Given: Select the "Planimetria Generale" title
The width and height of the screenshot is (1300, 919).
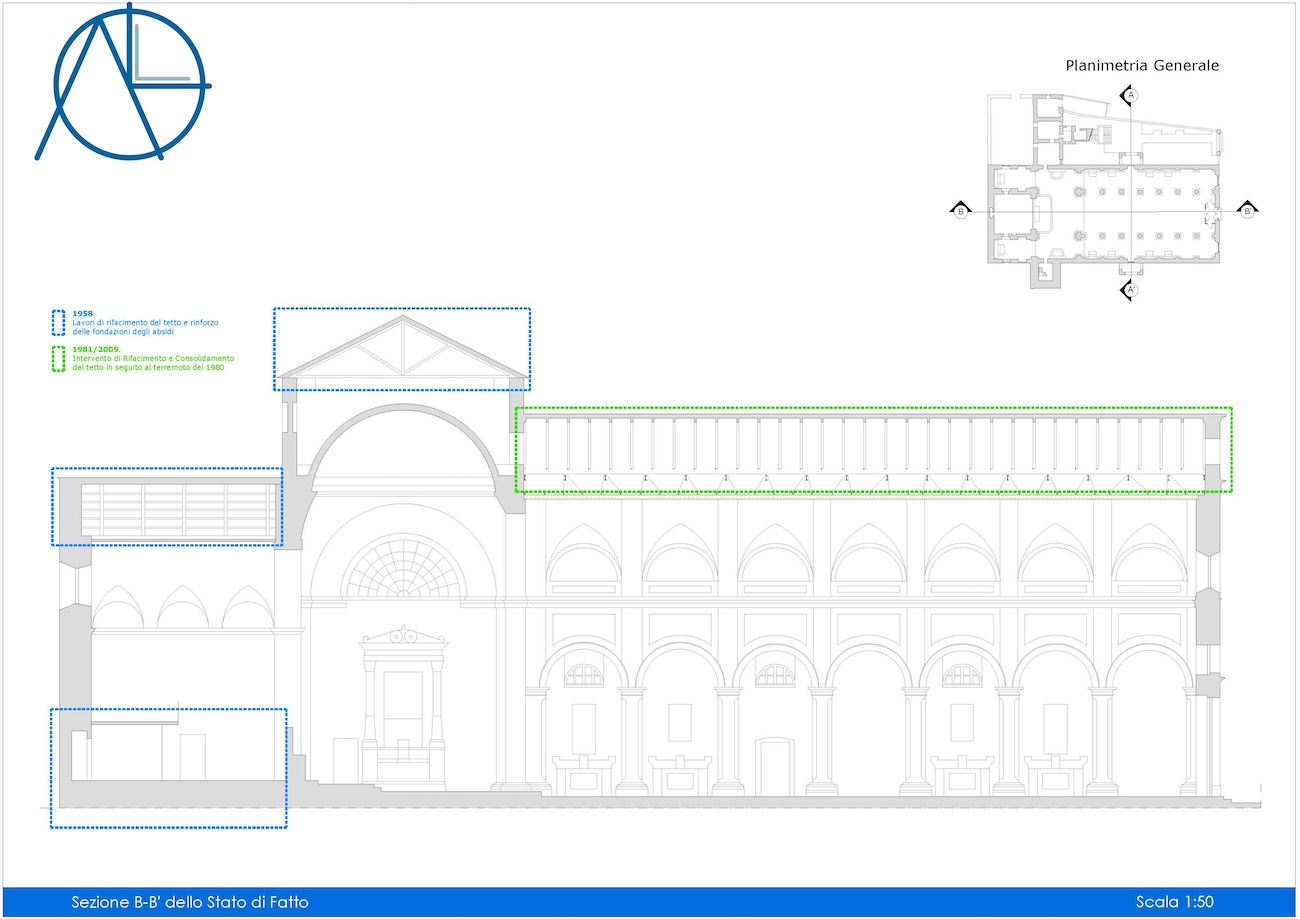Looking at the screenshot, I should click(1142, 66).
